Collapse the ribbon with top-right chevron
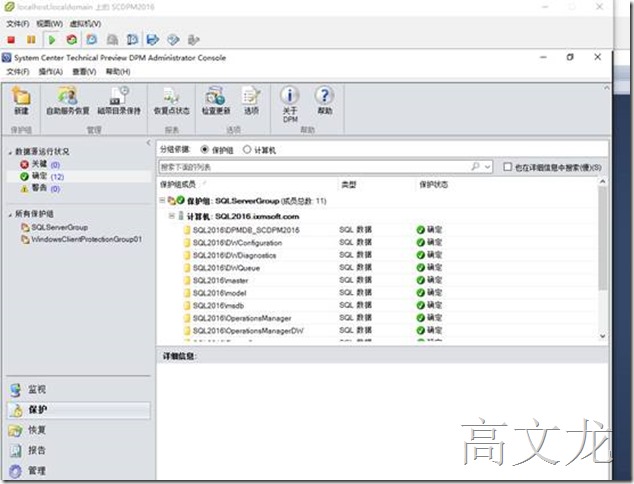 click(606, 88)
